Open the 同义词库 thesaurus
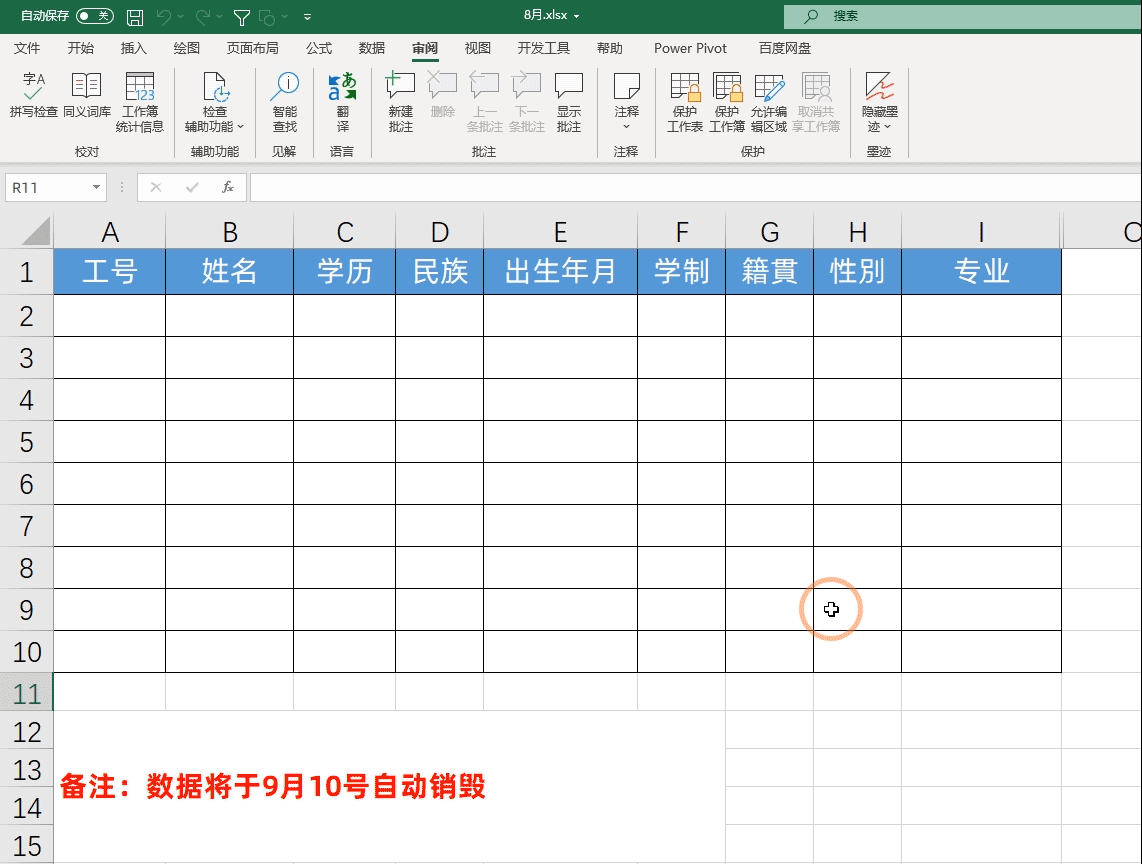Image resolution: width=1142 pixels, height=864 pixels. tap(87, 95)
